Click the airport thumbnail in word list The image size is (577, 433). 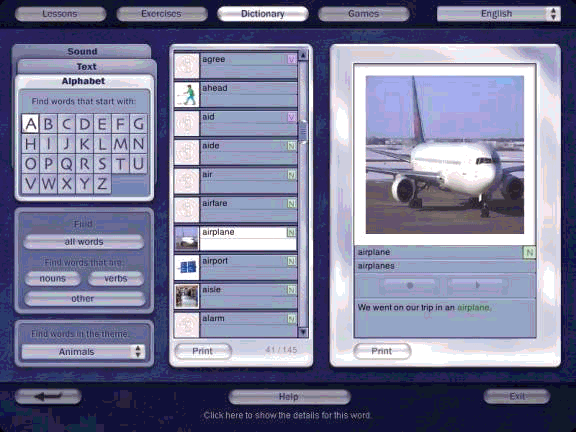coord(187,267)
